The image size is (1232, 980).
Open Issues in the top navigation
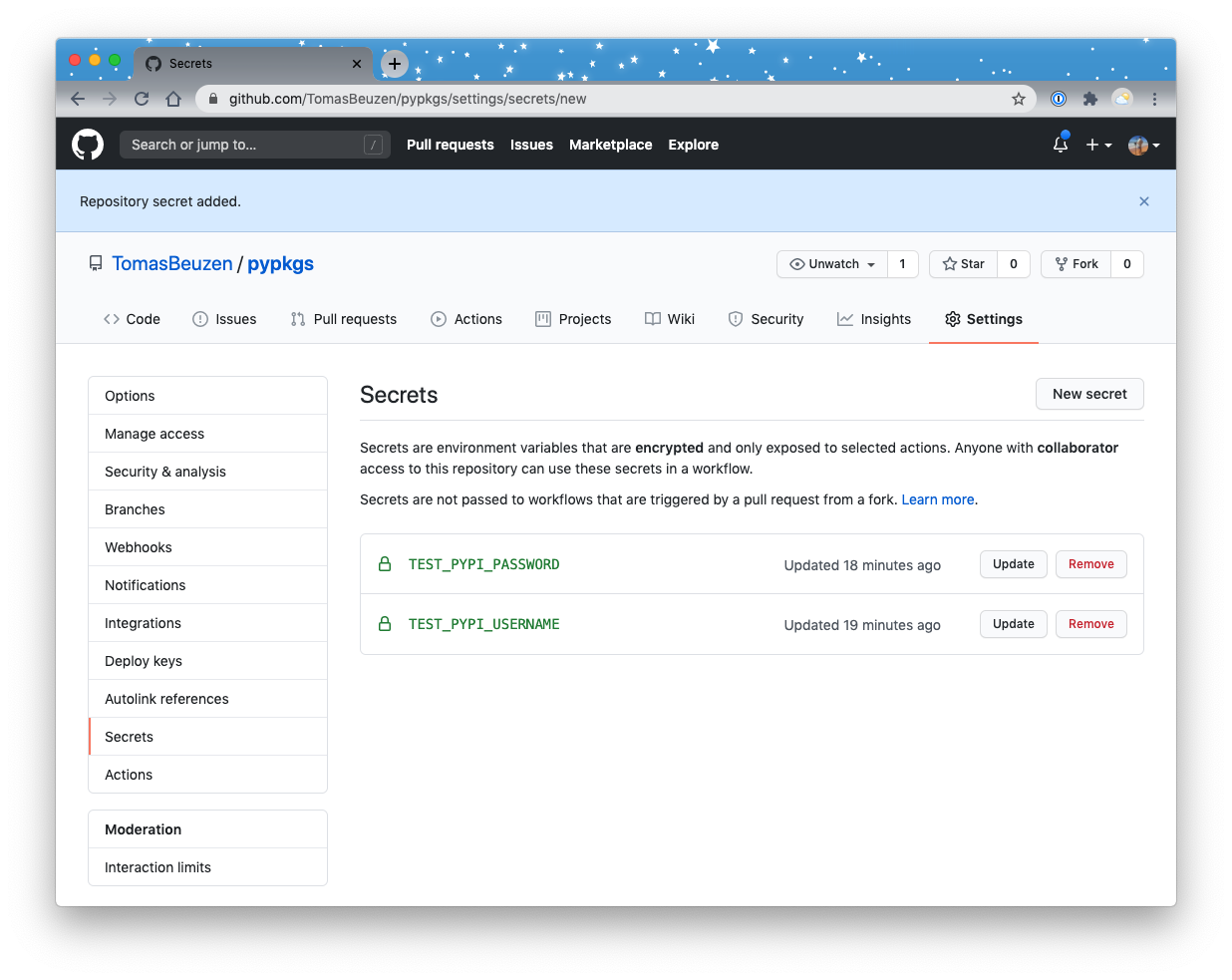(531, 145)
